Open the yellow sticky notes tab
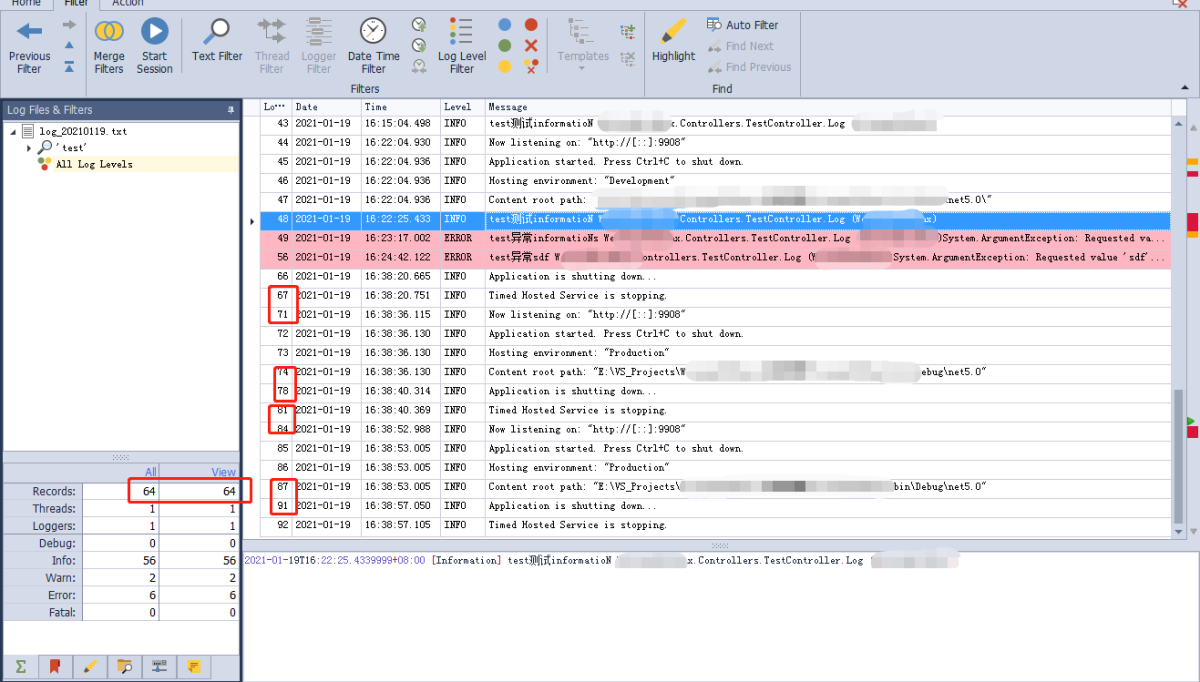The height and width of the screenshot is (682, 1200). [x=194, y=666]
